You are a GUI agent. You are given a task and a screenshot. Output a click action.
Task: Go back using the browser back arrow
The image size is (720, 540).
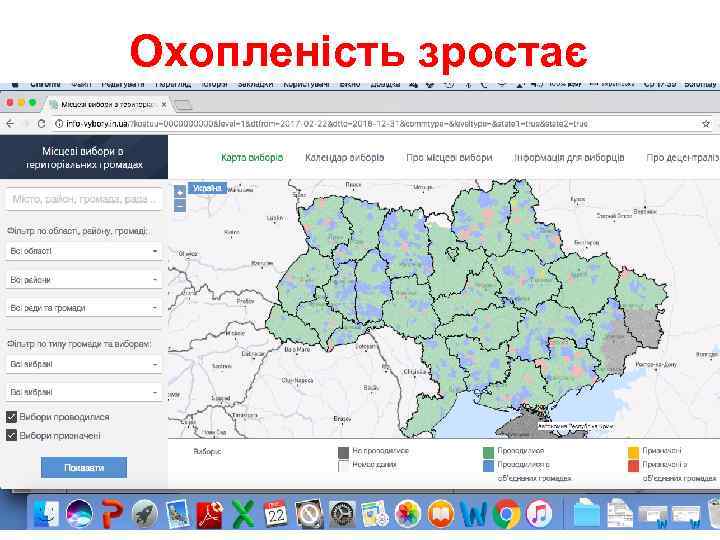pyautogui.click(x=11, y=124)
